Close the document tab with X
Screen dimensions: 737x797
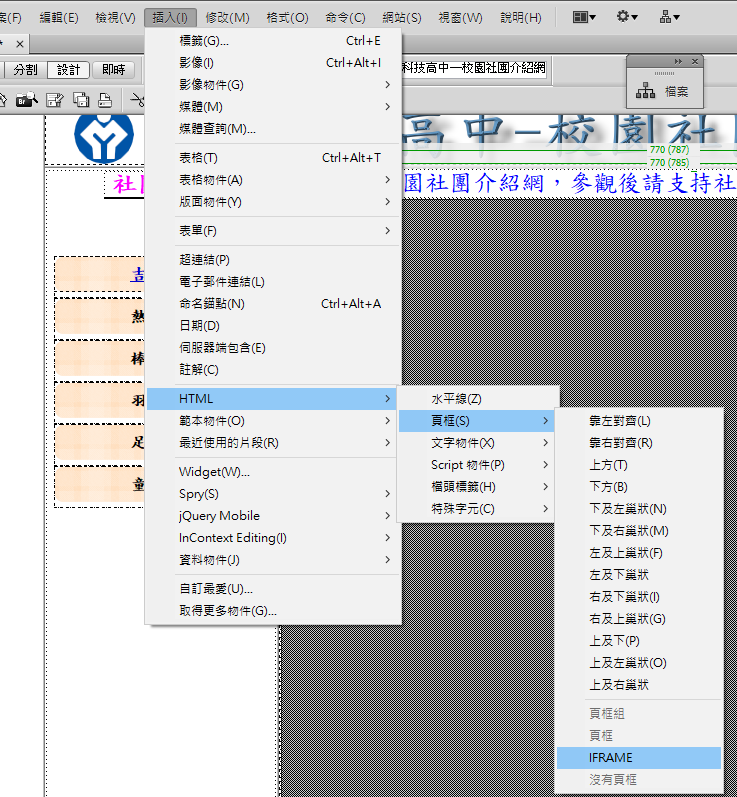(x=21, y=44)
